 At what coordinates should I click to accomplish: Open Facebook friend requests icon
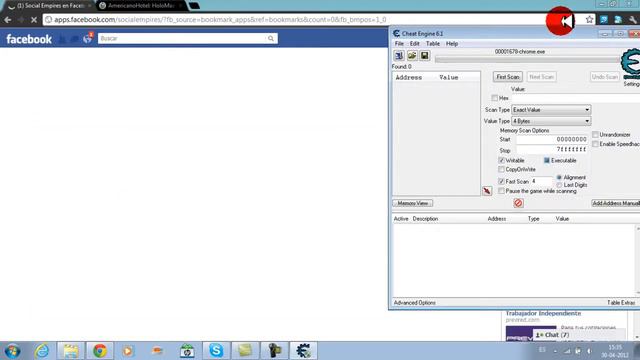62,39
